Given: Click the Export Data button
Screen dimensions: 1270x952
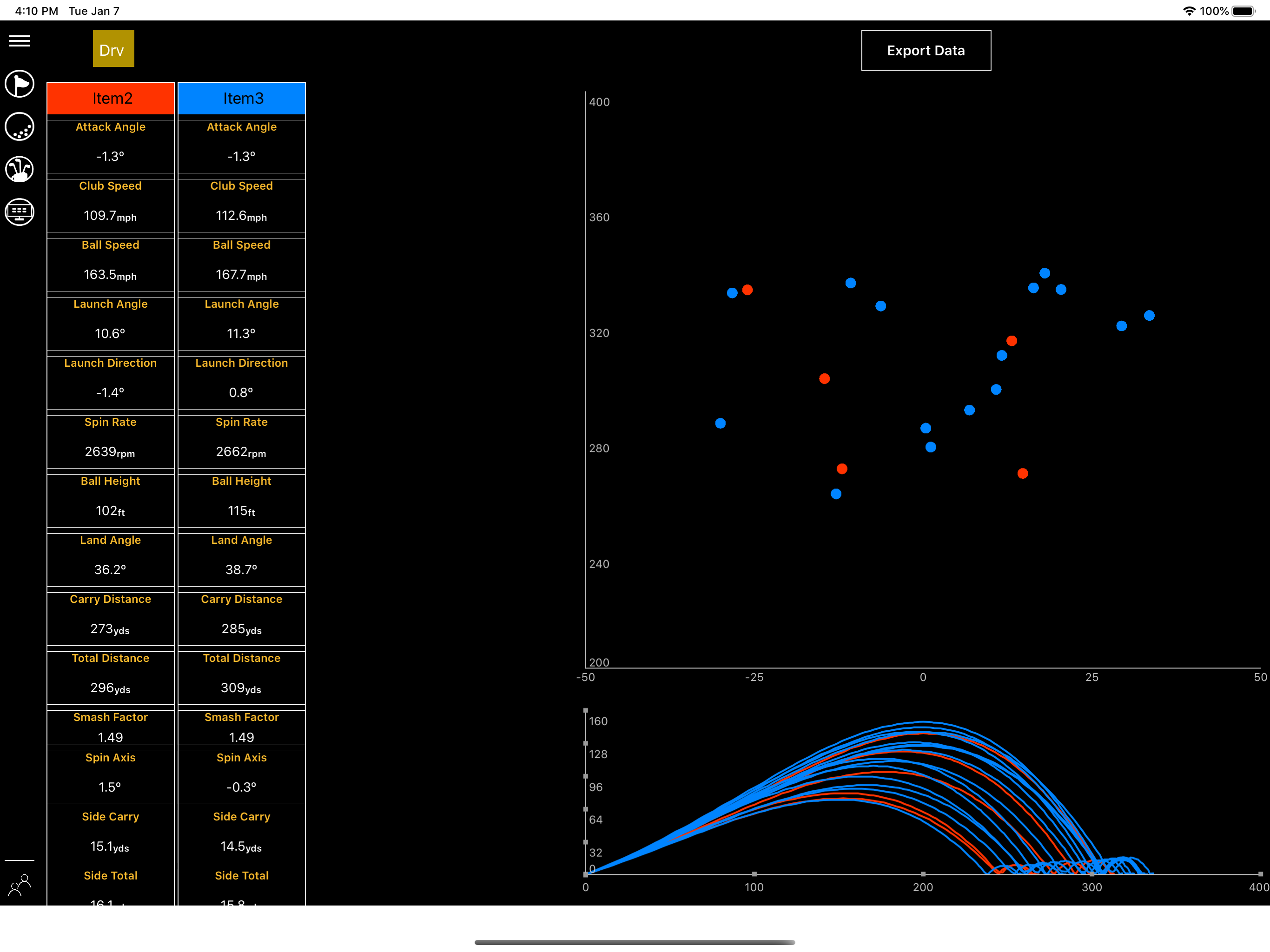Looking at the screenshot, I should (x=926, y=51).
